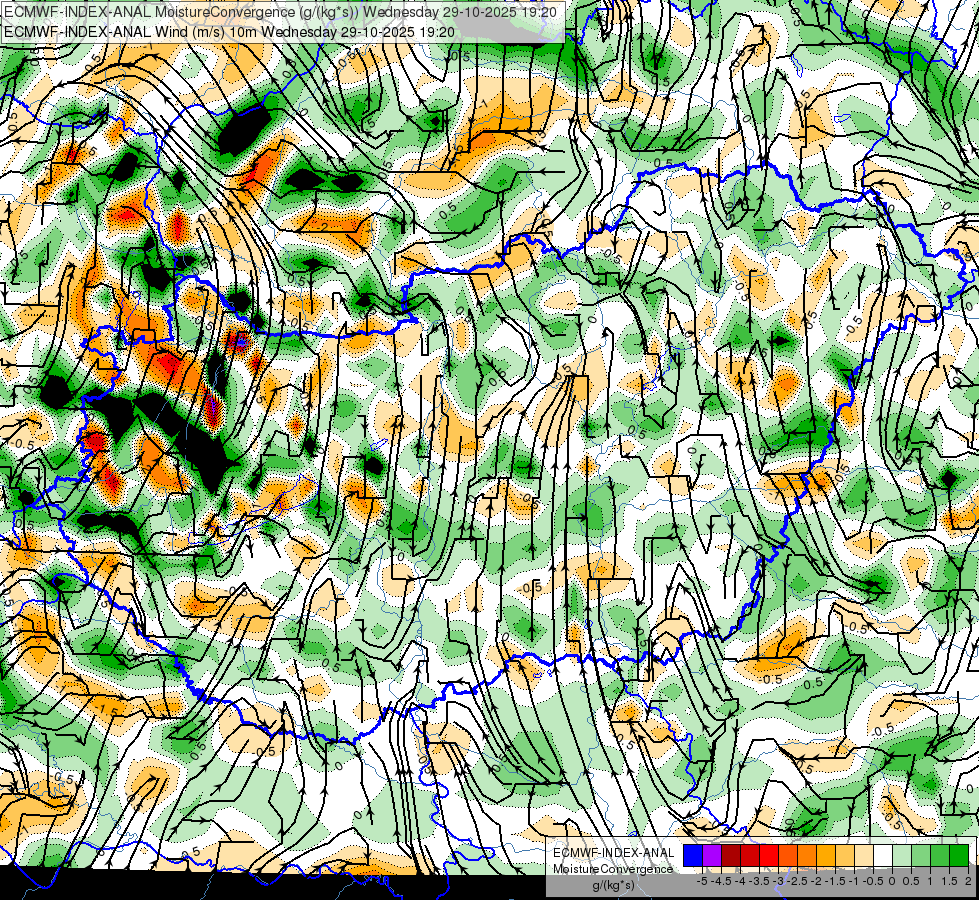Click the -1 tick label on legend scale

[x=855, y=881]
